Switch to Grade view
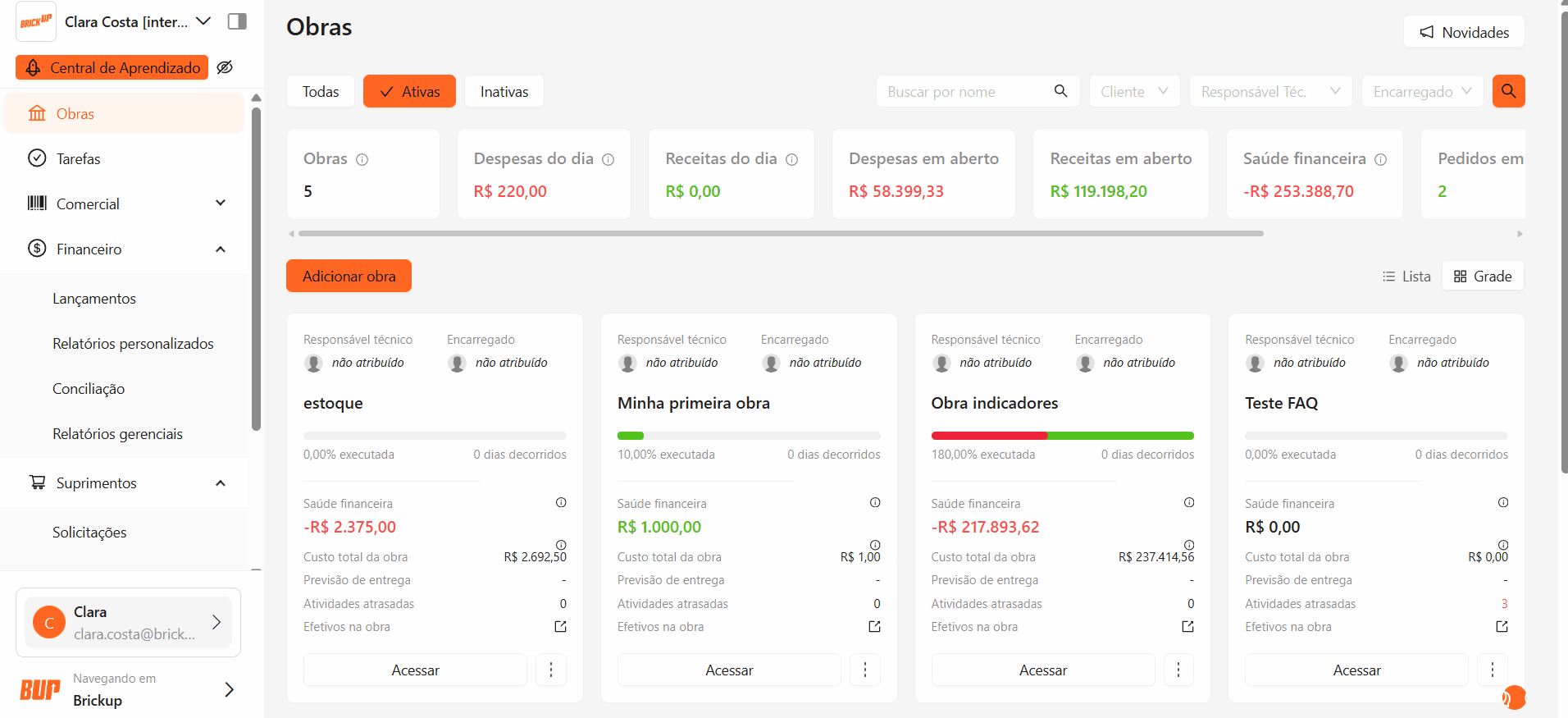The image size is (1568, 718). 1482,277
